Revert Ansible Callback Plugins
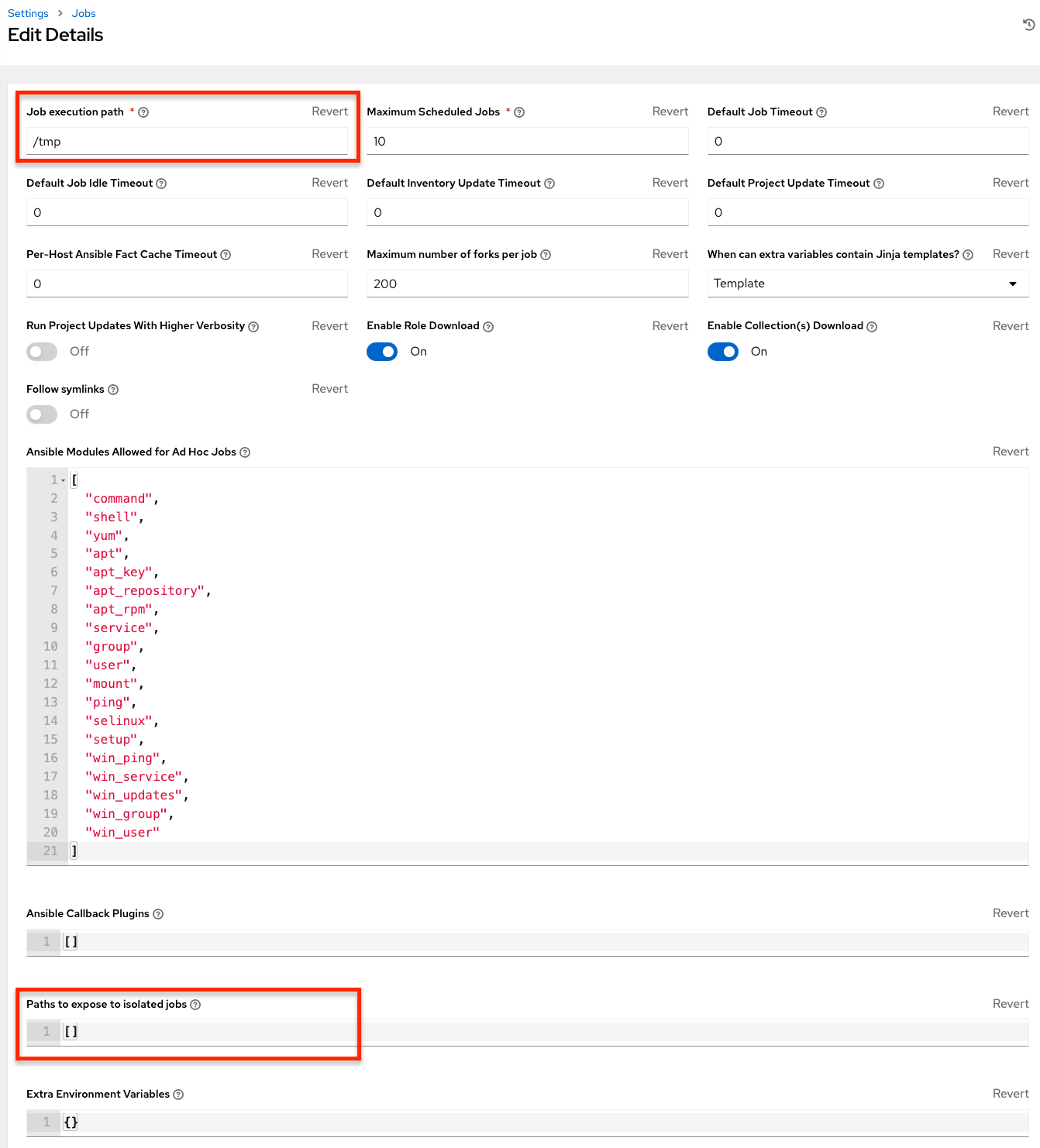1040x1148 pixels. tap(1011, 913)
